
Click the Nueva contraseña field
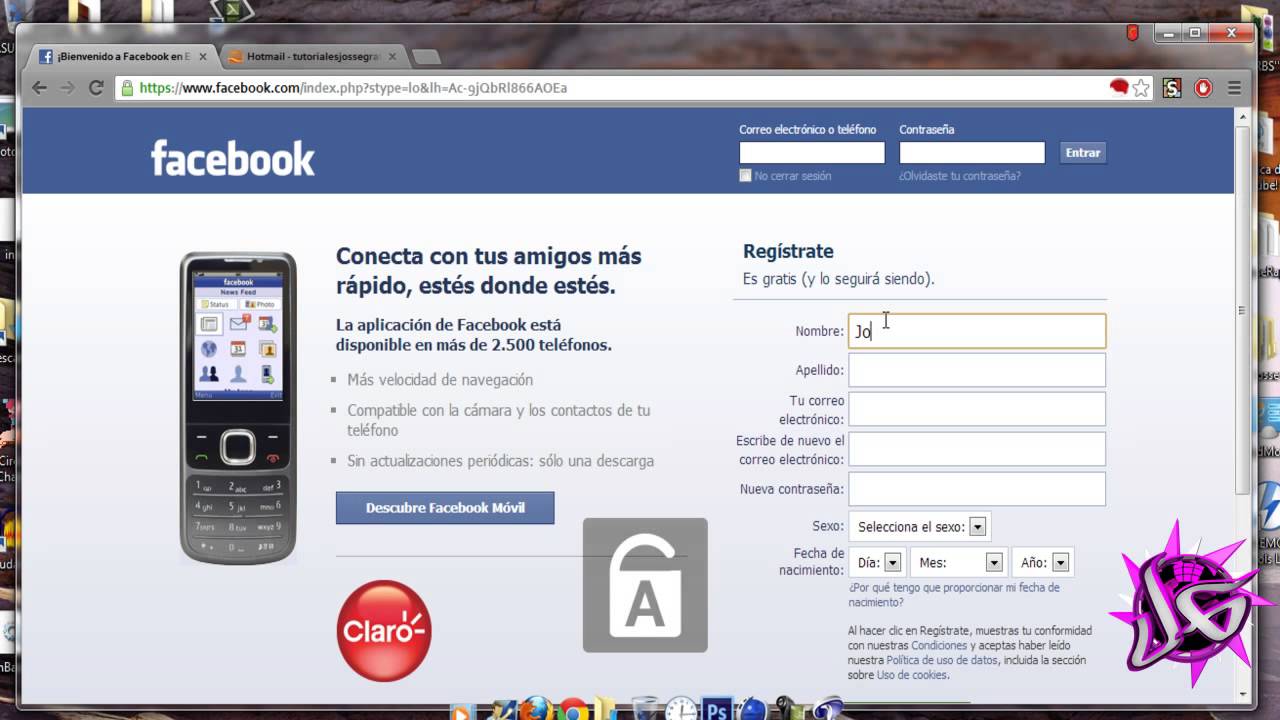(x=977, y=489)
